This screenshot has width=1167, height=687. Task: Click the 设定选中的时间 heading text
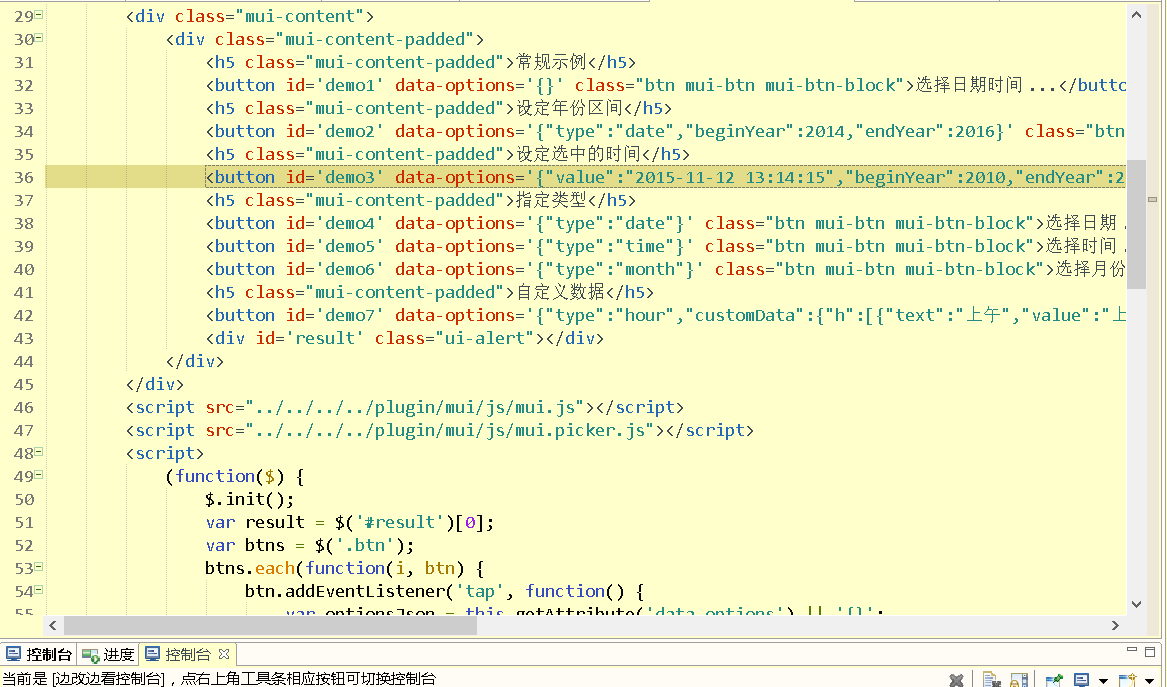578,154
